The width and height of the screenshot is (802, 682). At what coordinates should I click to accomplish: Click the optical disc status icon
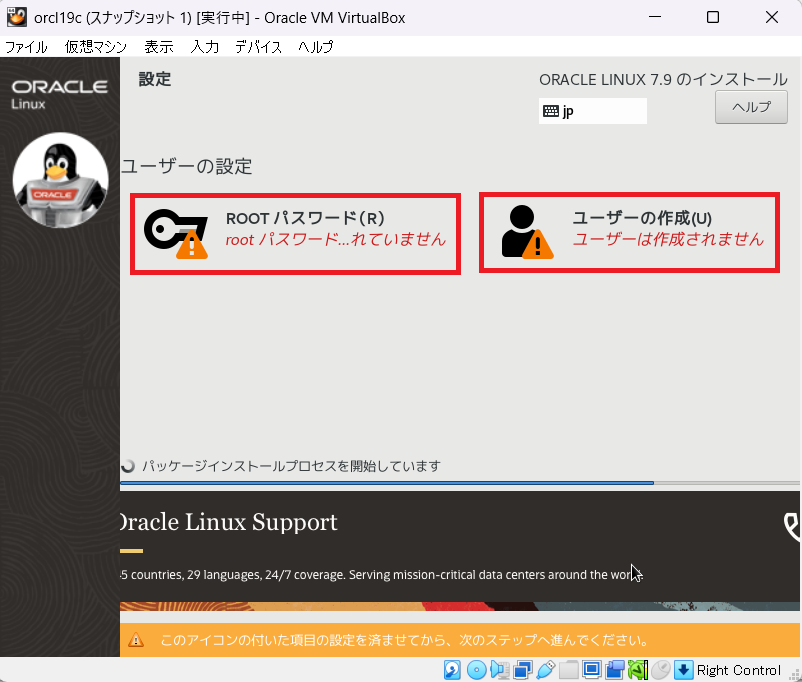click(476, 670)
